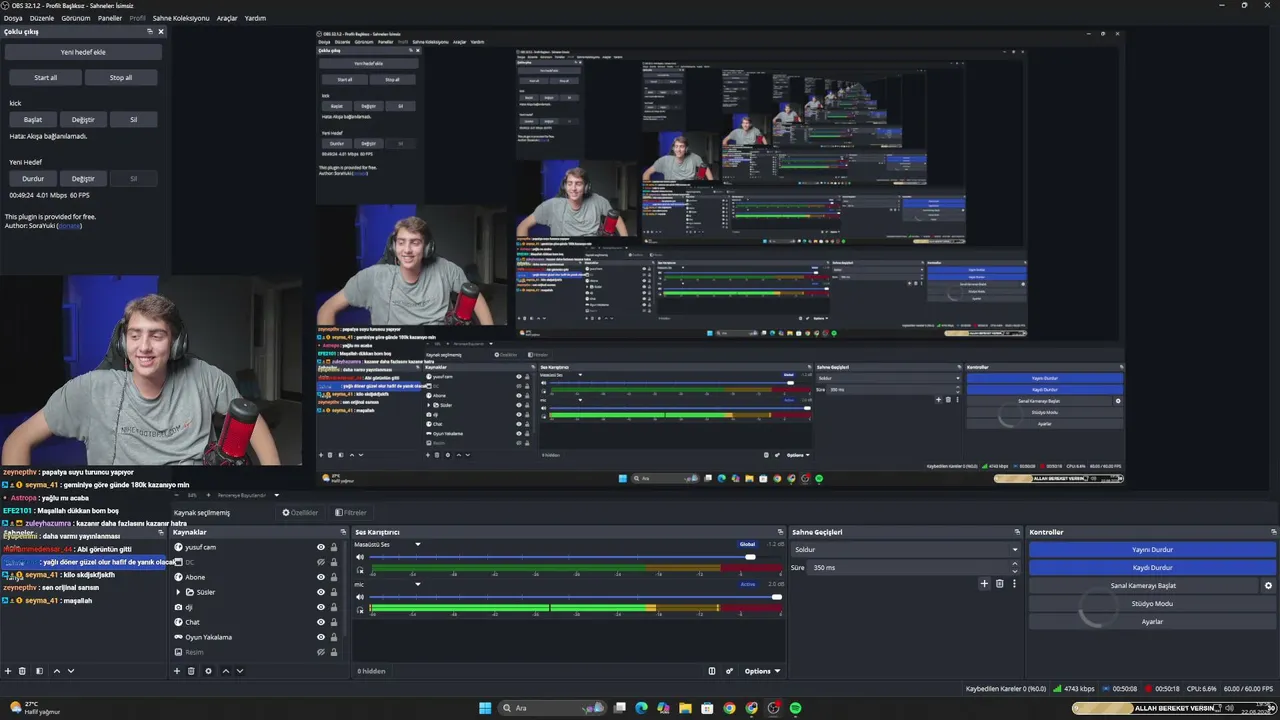Move source down in Kaynaklar list
This screenshot has width=1280, height=720.
tap(240, 671)
